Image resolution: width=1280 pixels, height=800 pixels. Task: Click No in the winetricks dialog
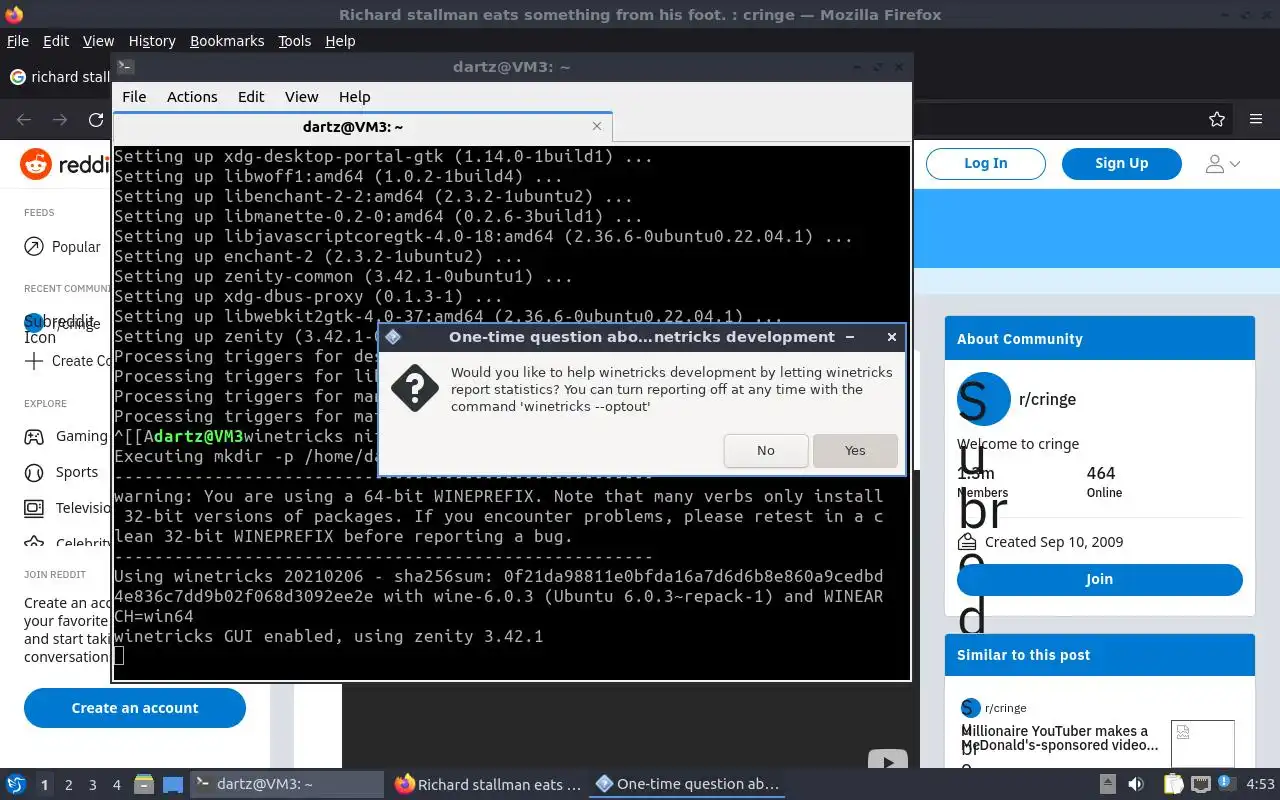coord(766,450)
